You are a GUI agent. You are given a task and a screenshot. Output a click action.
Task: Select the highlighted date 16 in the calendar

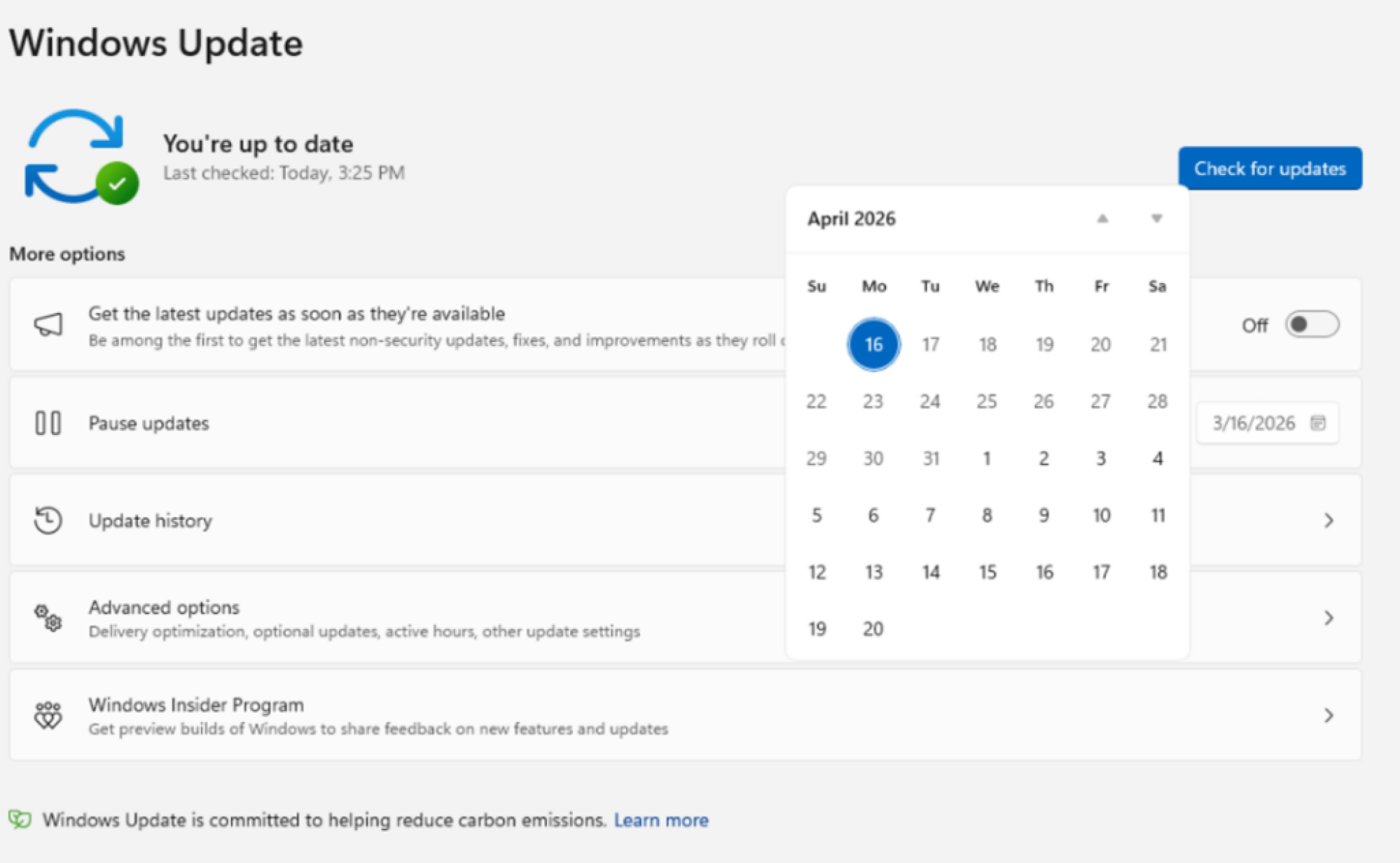click(873, 344)
